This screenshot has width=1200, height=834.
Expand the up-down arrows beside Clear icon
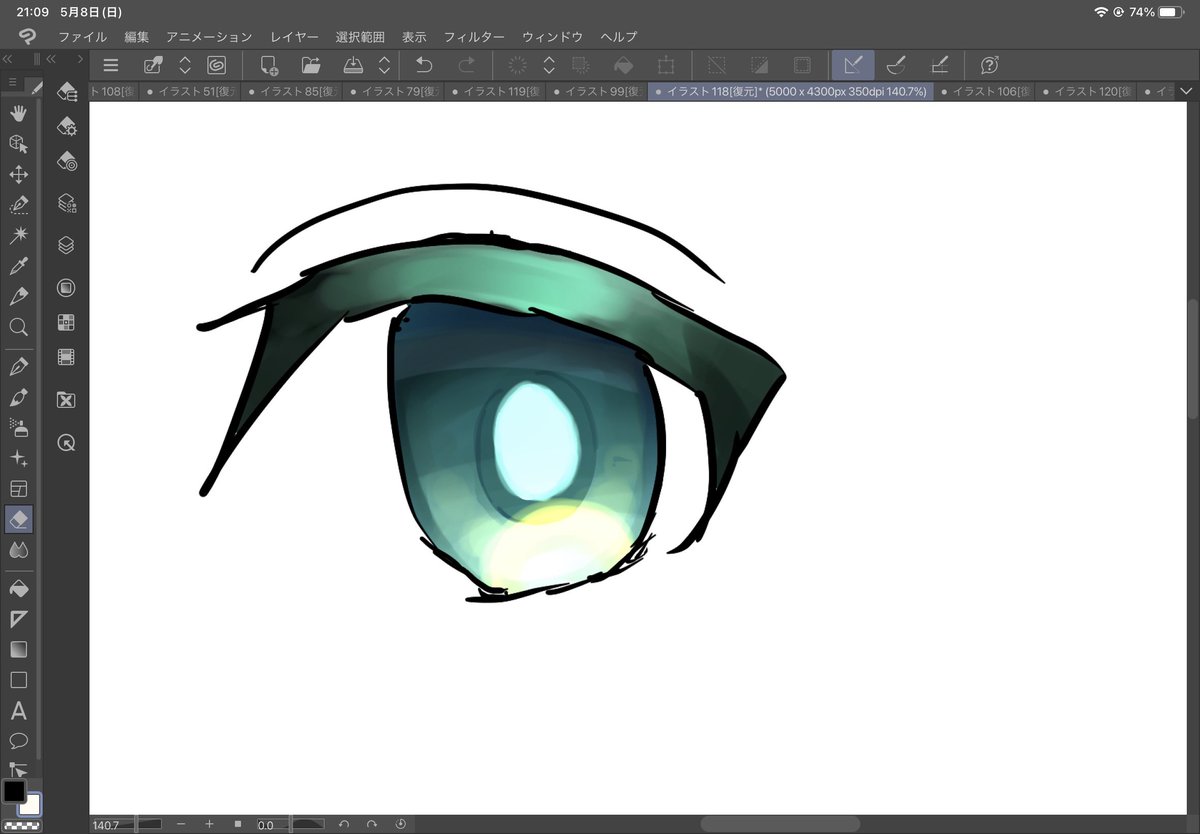(x=549, y=65)
